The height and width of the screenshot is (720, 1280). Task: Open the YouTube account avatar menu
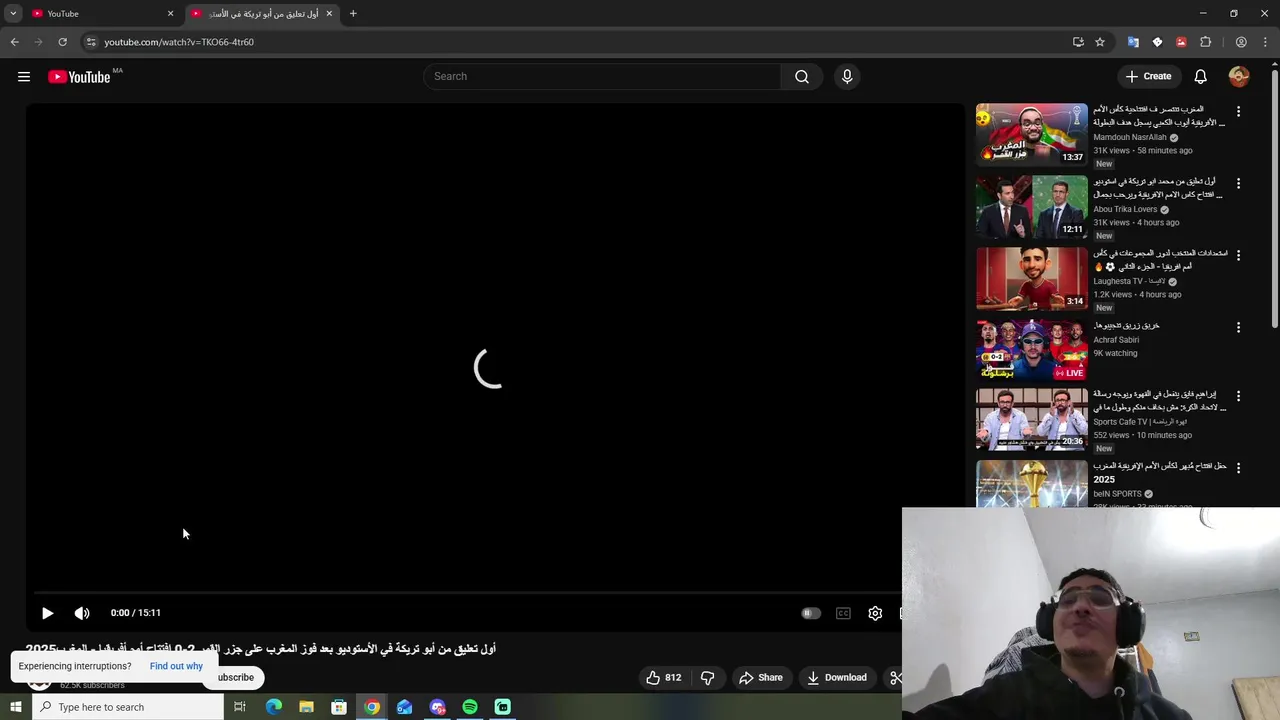click(1239, 77)
